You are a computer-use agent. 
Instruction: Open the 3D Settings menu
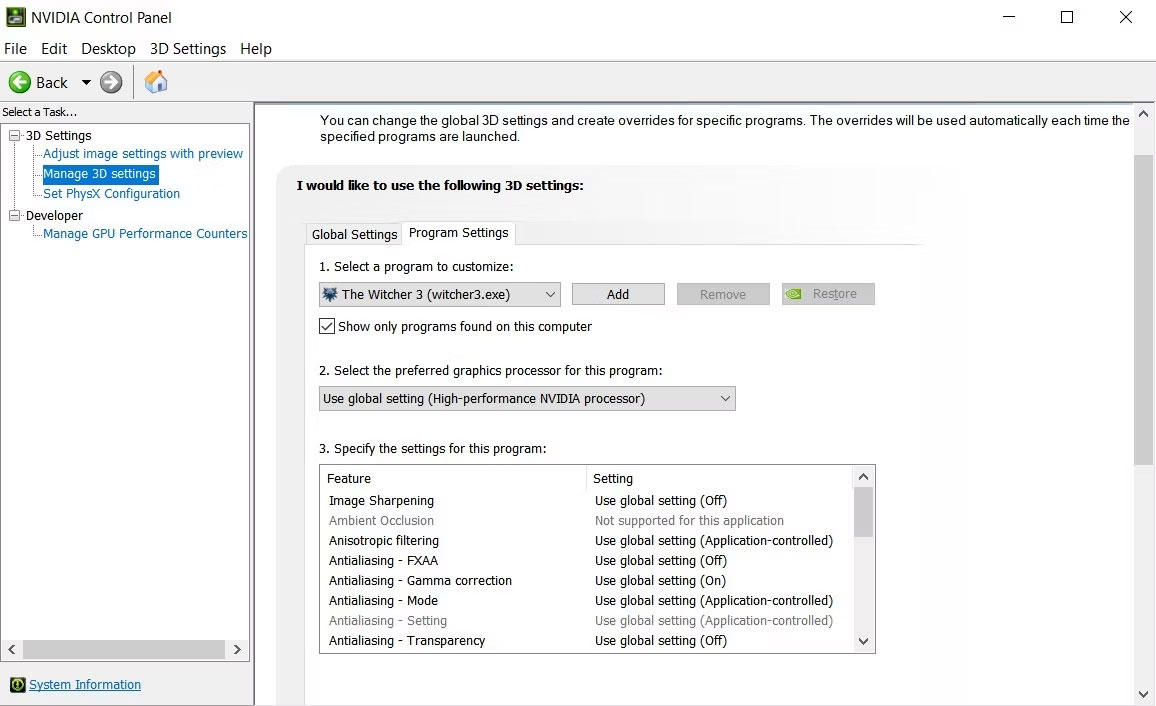click(188, 49)
